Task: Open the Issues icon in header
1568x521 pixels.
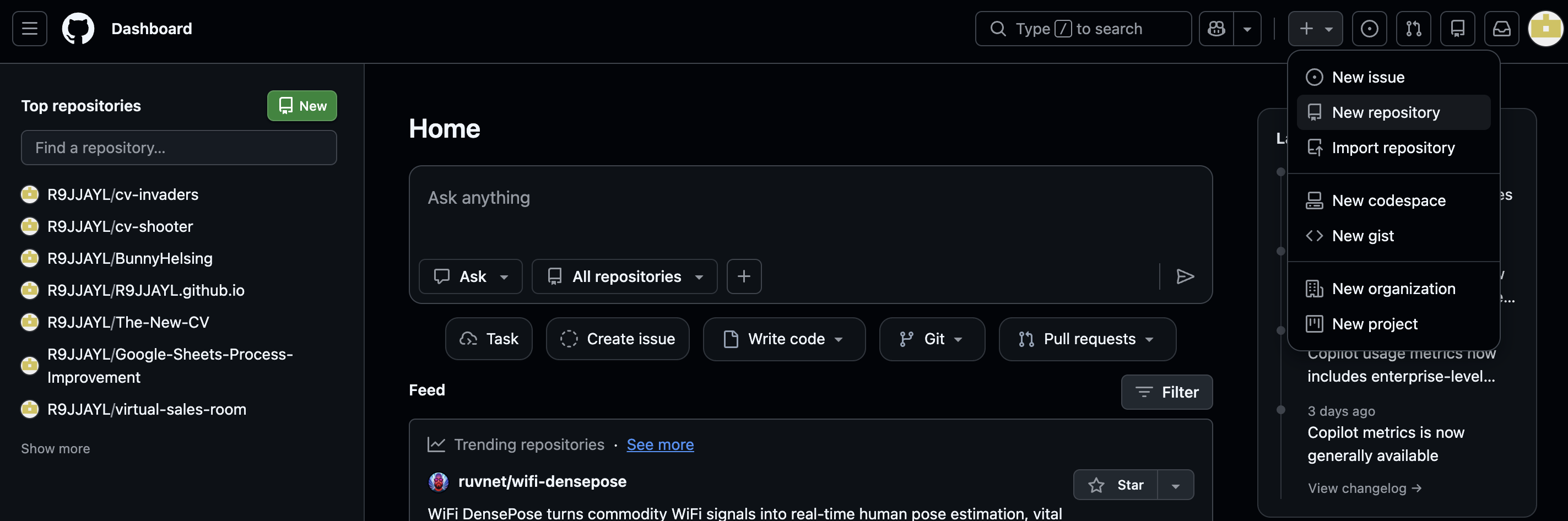Action: coord(1369,29)
